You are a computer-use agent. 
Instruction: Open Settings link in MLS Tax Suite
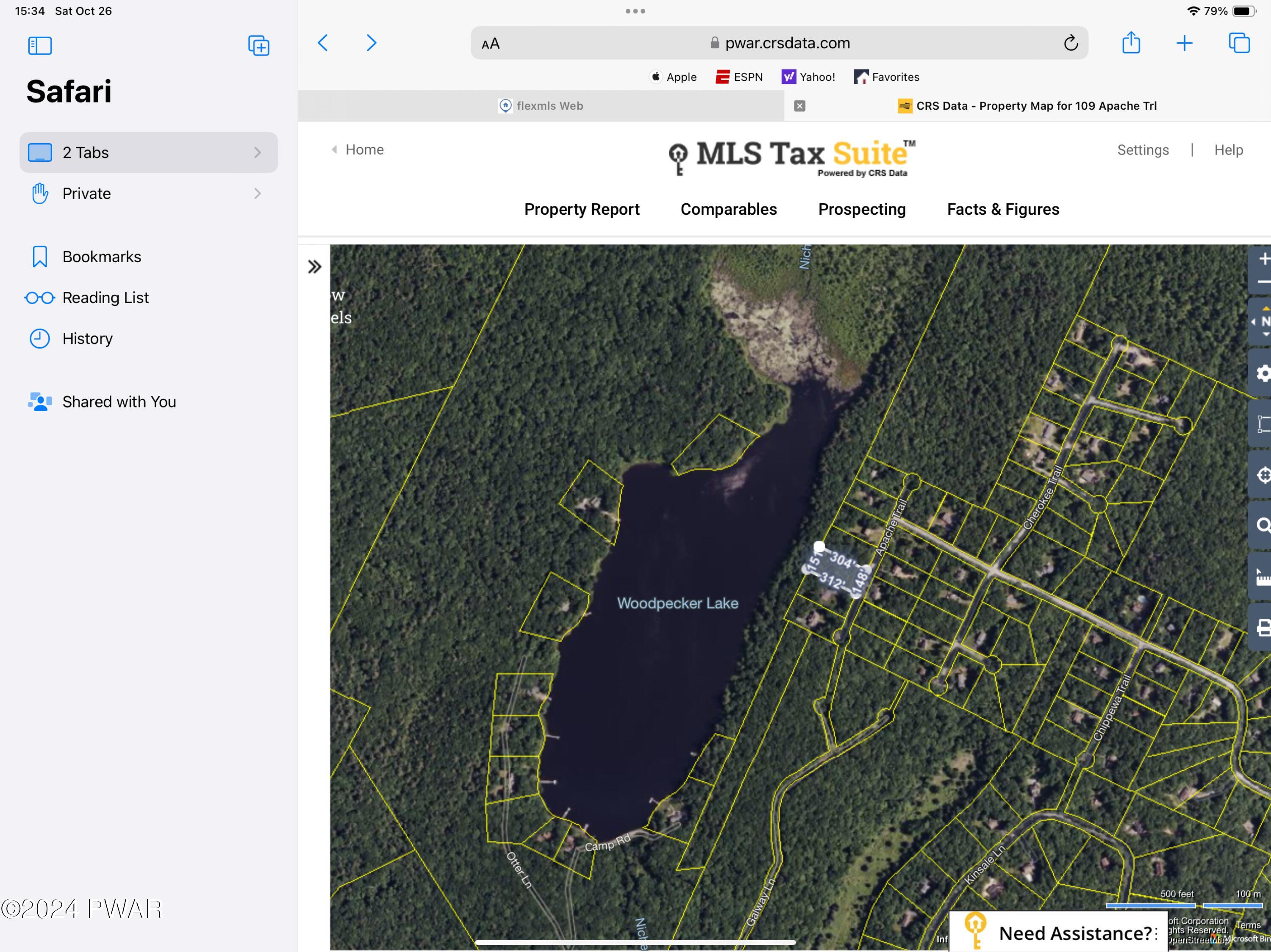(x=1143, y=150)
